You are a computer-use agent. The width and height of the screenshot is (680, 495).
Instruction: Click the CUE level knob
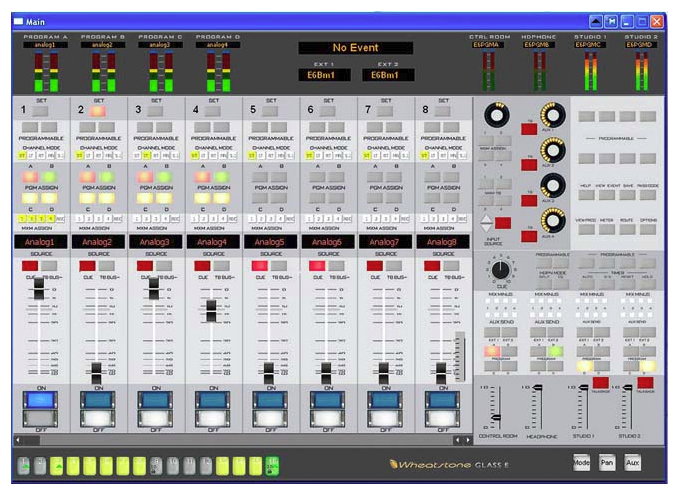click(500, 269)
